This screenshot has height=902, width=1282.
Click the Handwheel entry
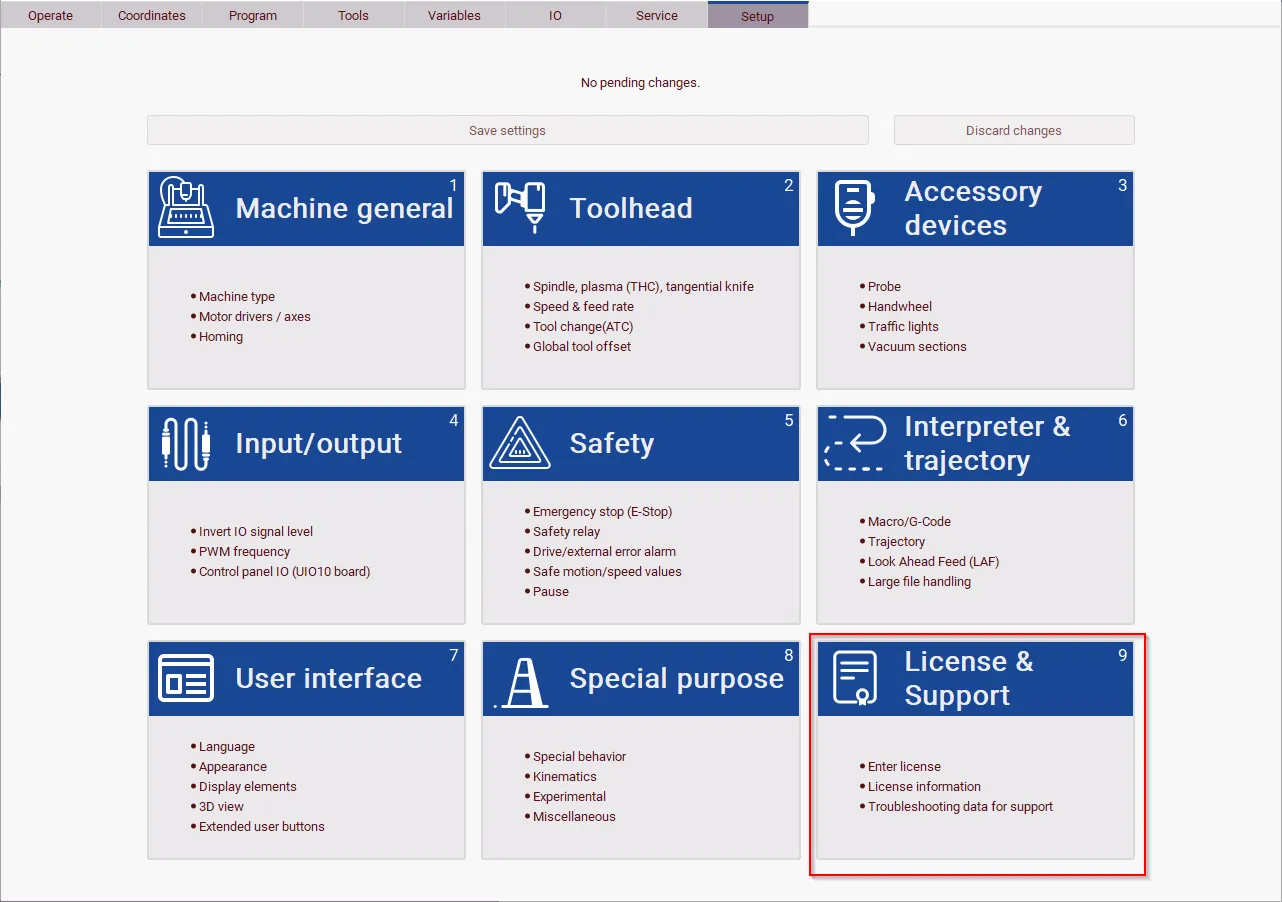[x=900, y=306]
